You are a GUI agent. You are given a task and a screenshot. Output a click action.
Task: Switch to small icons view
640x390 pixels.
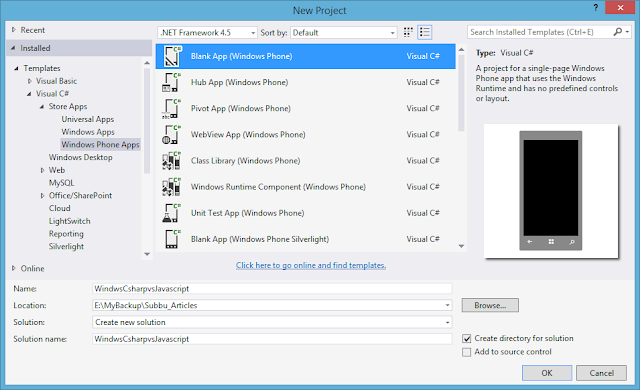(408, 32)
